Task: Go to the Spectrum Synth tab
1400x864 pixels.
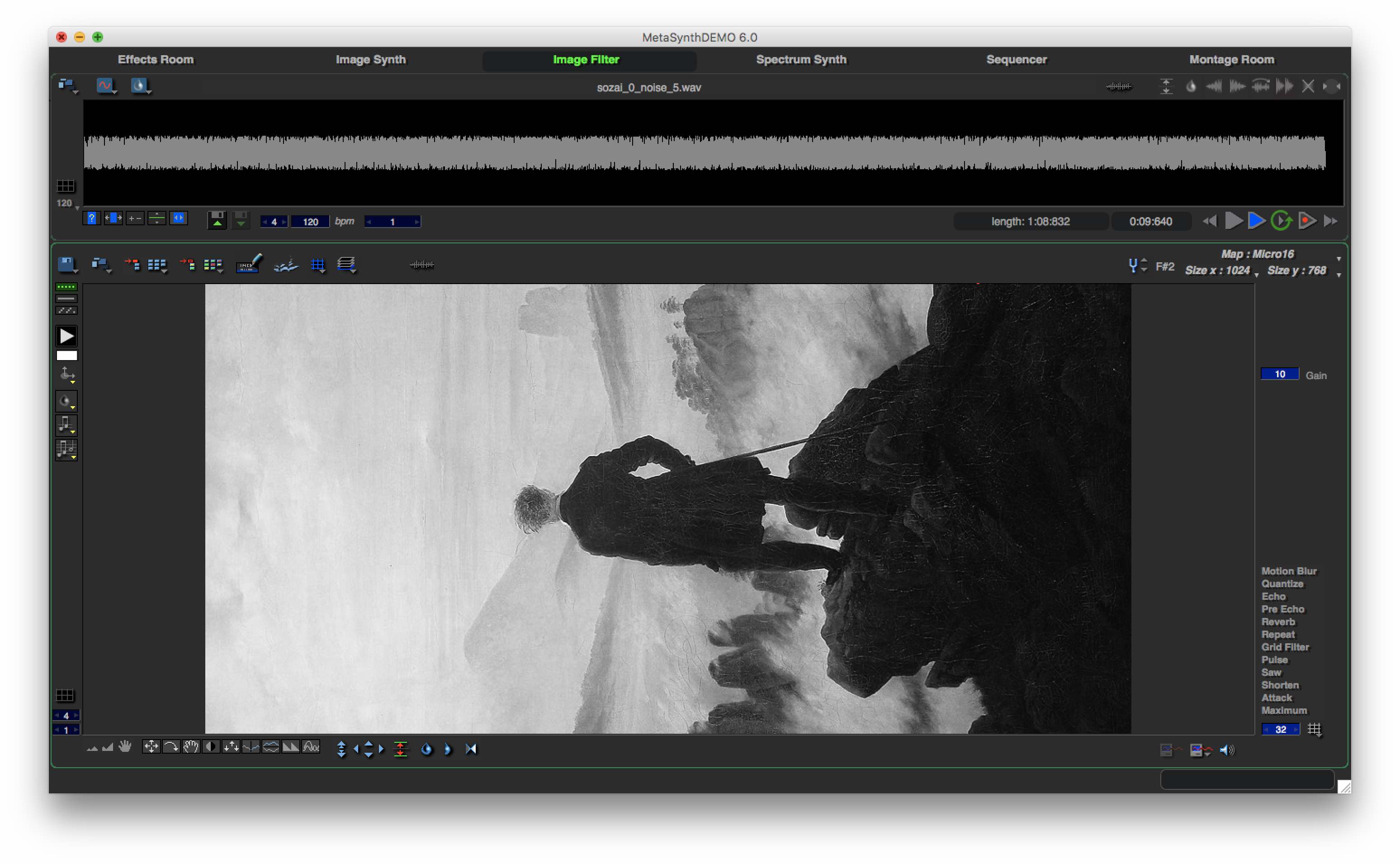Action: click(801, 59)
